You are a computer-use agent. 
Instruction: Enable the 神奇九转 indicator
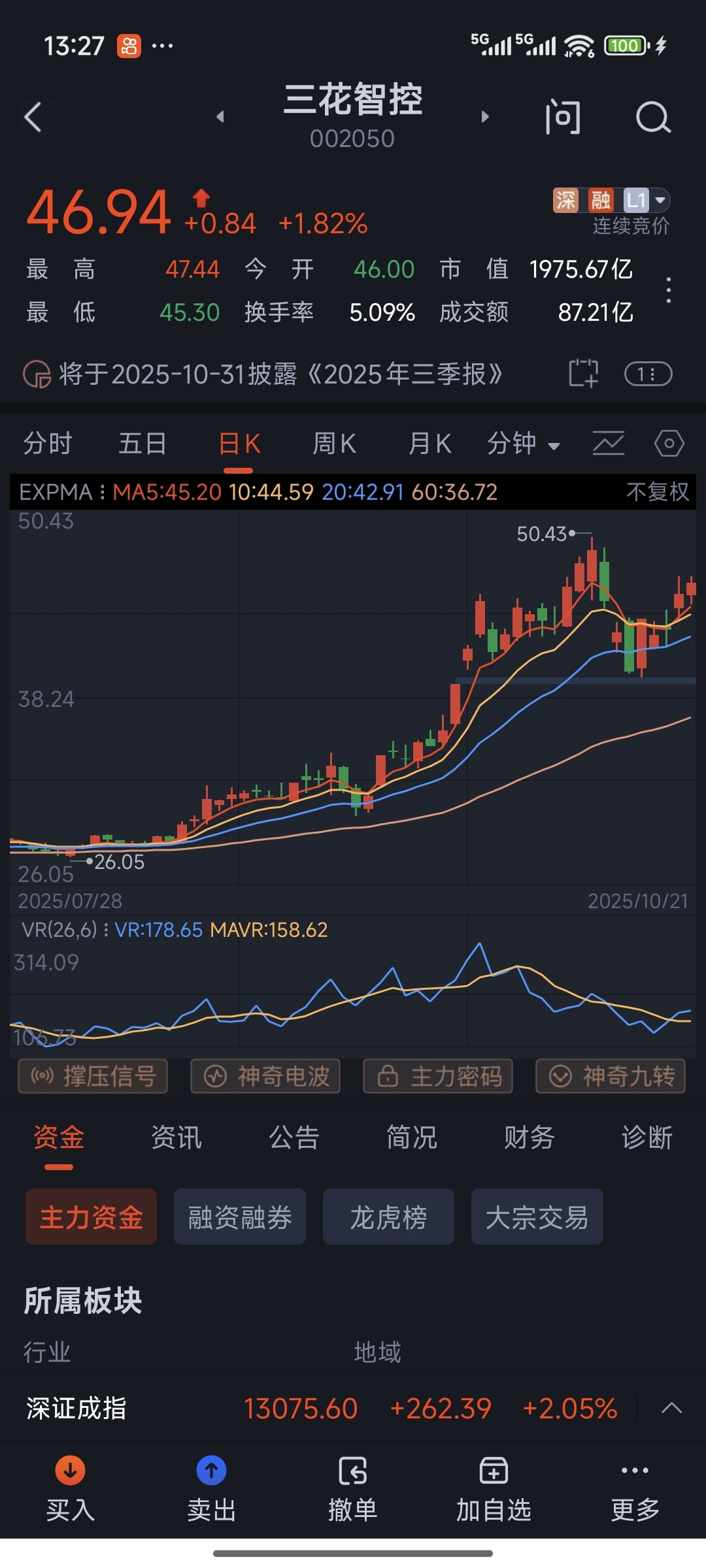(x=611, y=1076)
